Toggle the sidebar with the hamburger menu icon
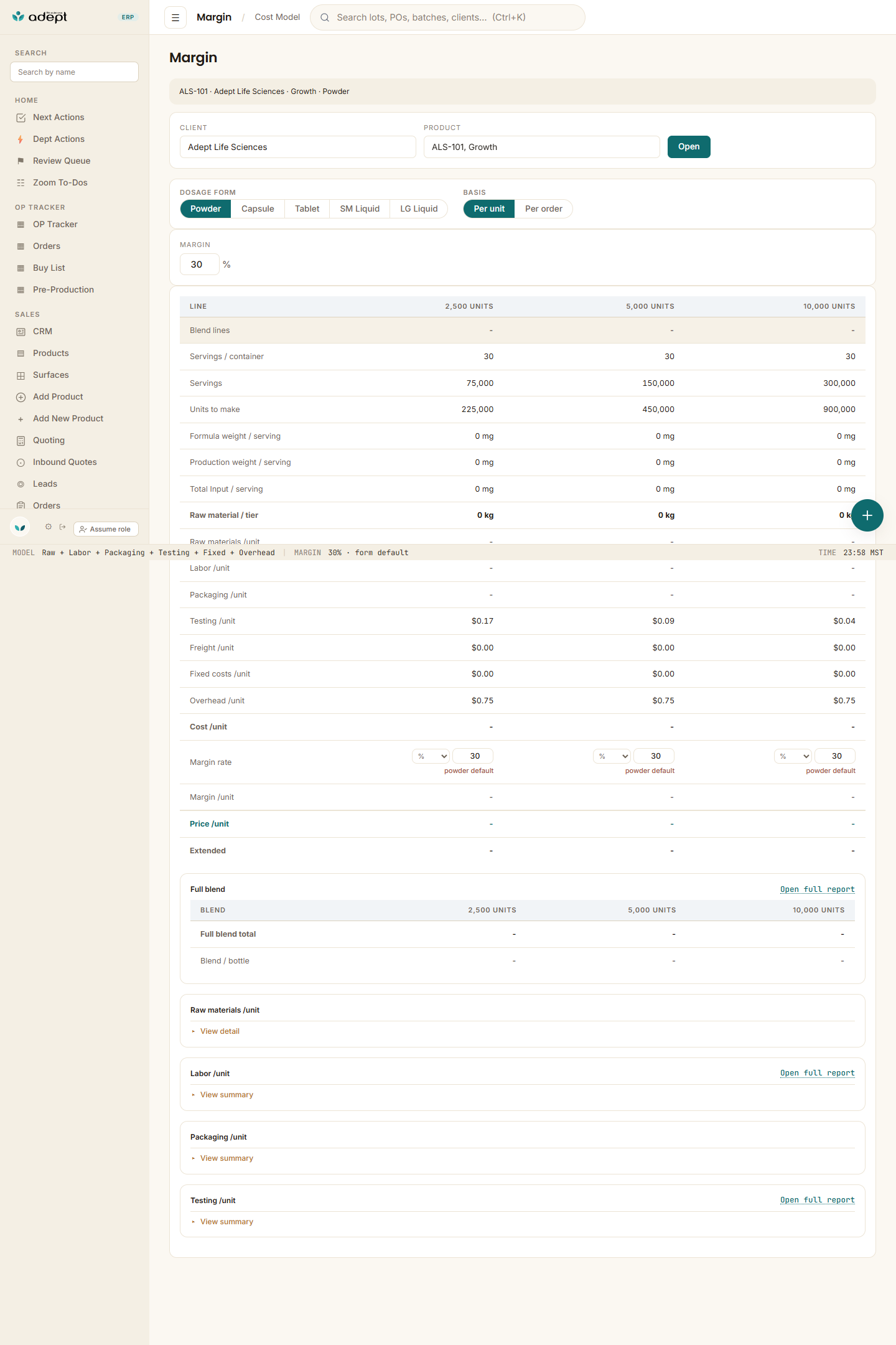The height and width of the screenshot is (1345, 896). 175,17
